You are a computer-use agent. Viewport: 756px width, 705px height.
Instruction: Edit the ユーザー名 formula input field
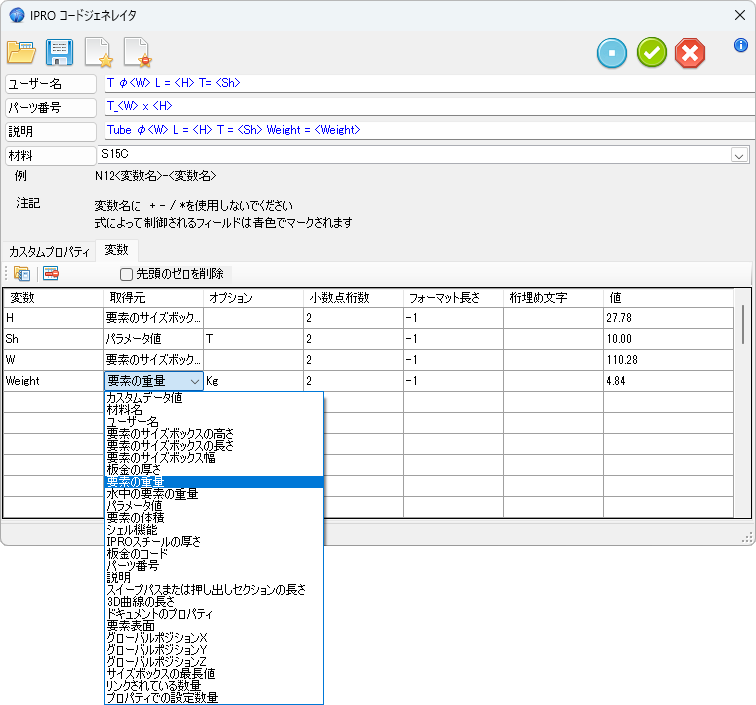[430, 83]
